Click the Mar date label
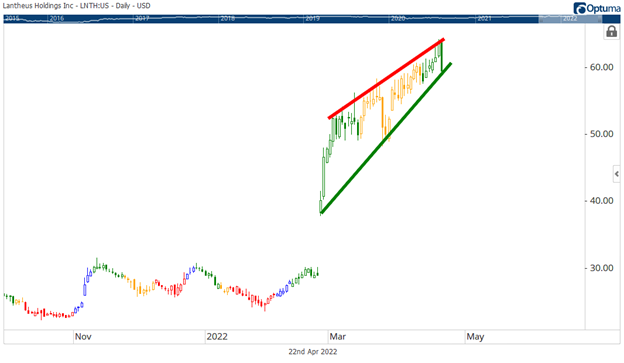 (x=337, y=337)
